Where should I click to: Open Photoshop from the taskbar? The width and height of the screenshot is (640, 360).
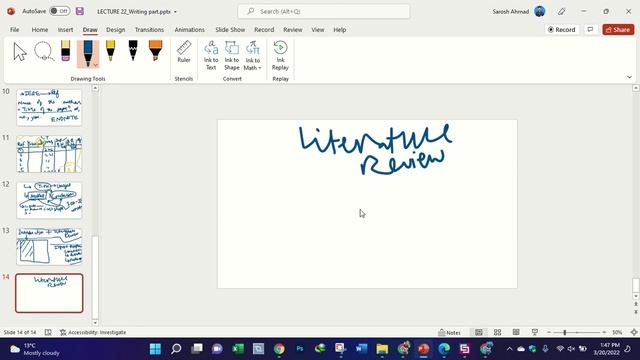point(300,349)
